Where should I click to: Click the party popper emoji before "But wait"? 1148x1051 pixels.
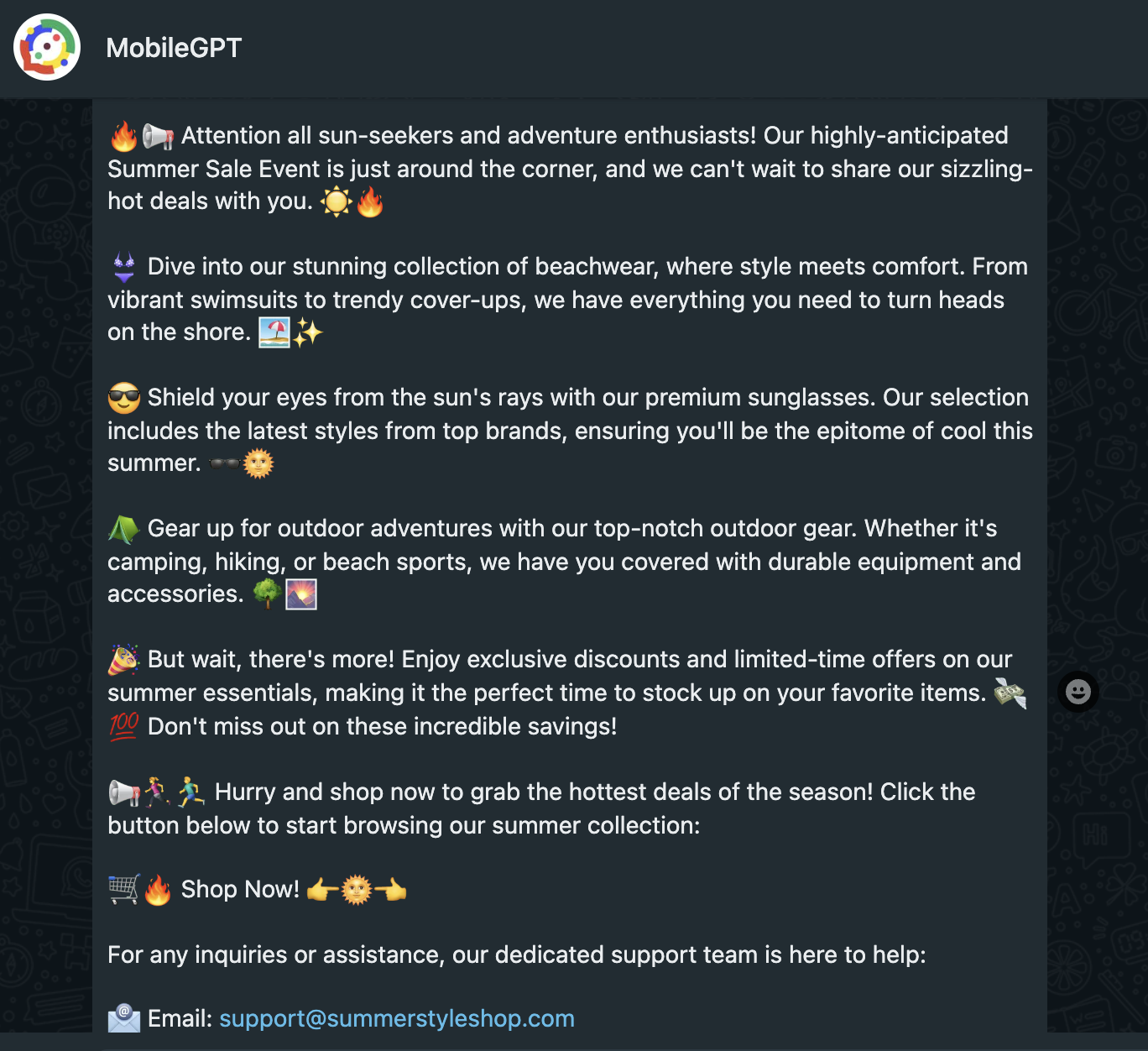[x=124, y=660]
